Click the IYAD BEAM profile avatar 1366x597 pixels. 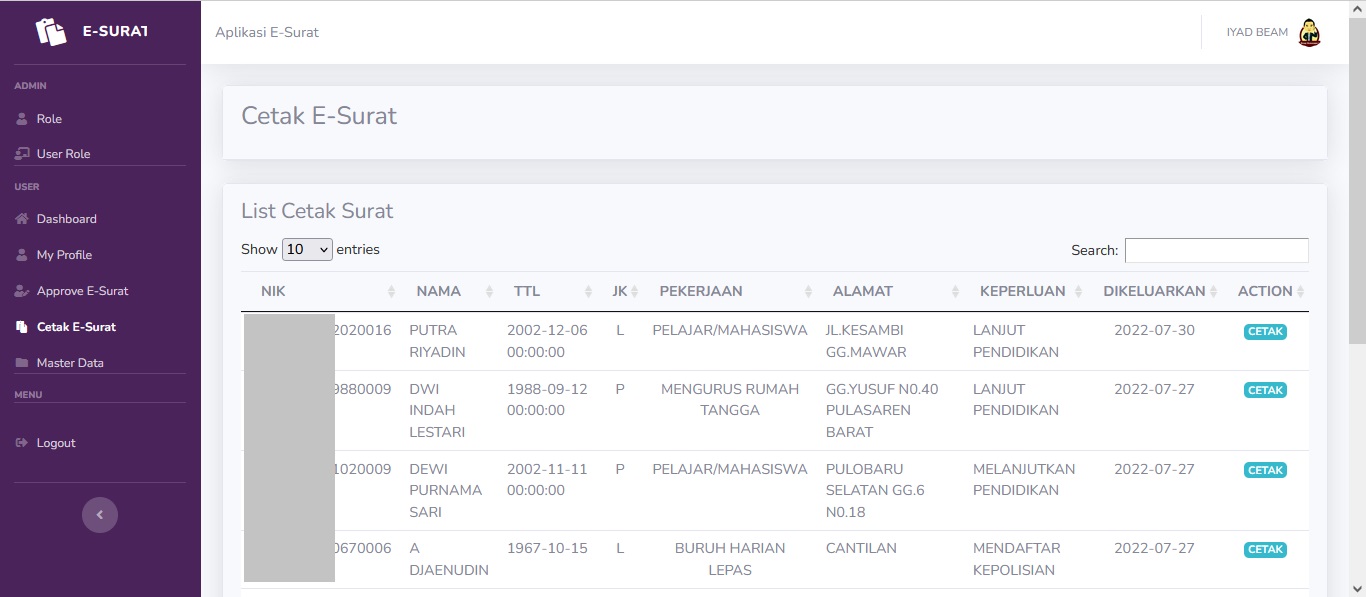[1309, 31]
